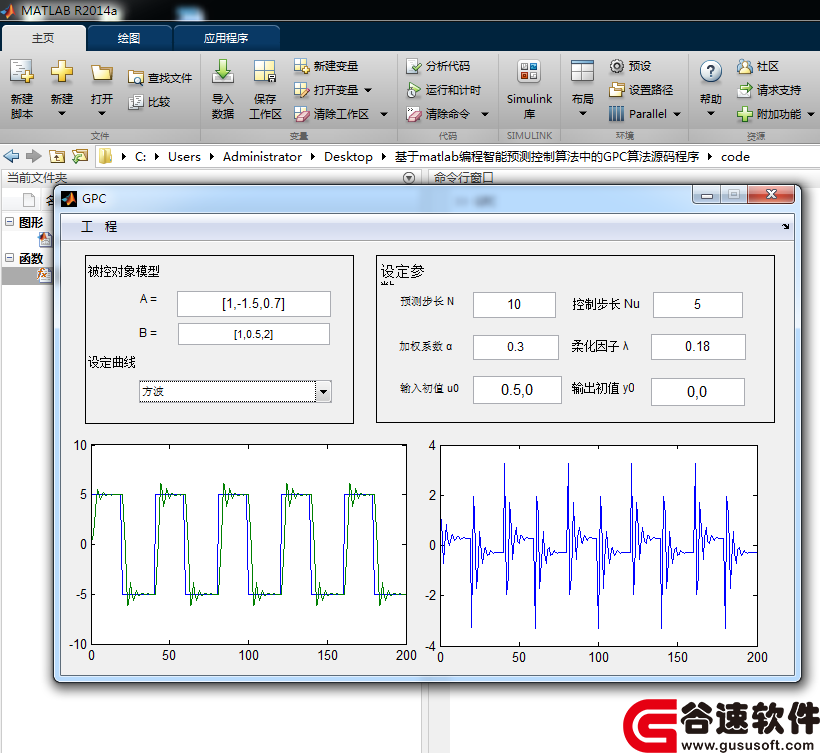Screen dimensions: 820x753
Task: Click Run and Time (运行和计时)
Action: pos(443,90)
